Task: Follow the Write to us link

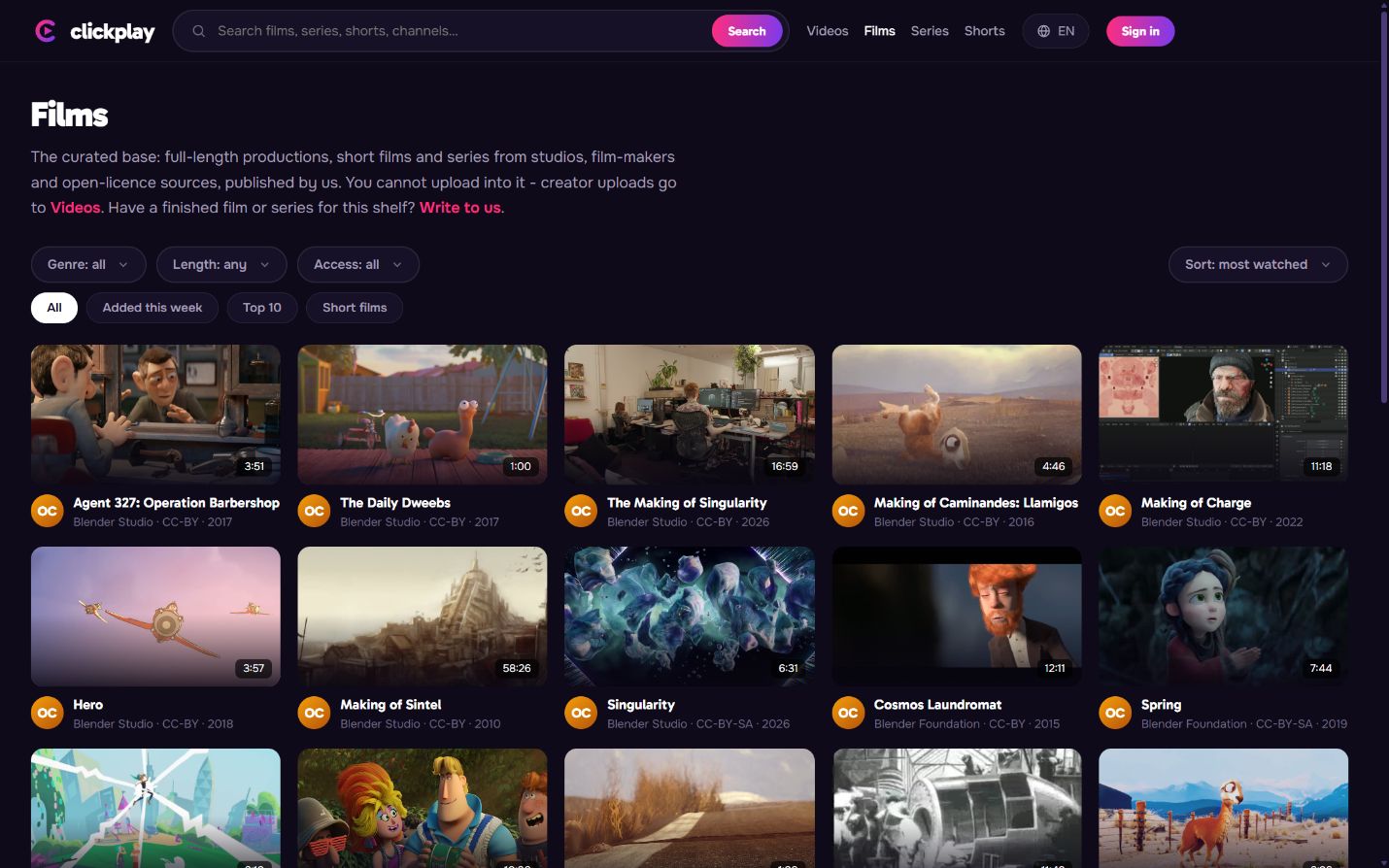Action: pos(460,208)
